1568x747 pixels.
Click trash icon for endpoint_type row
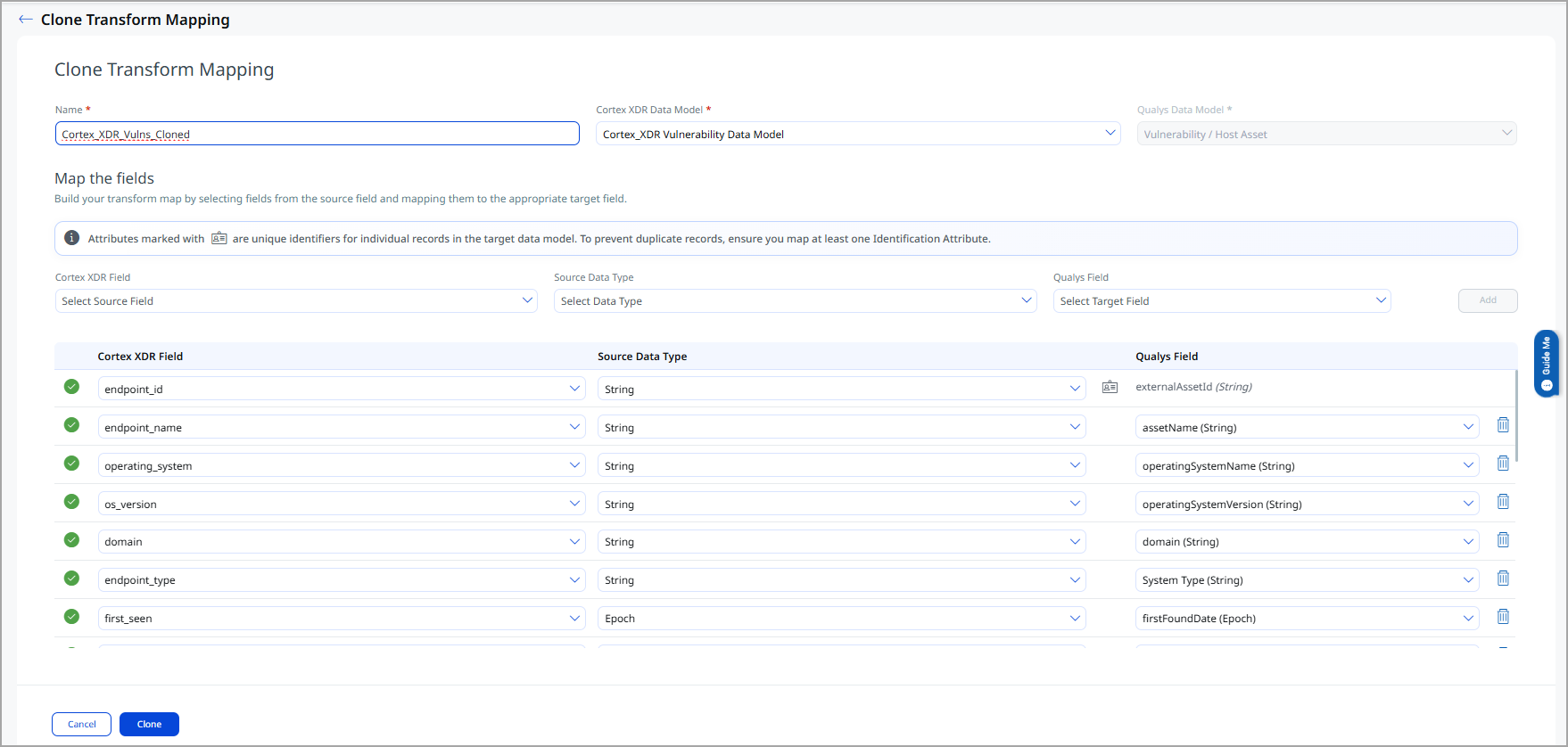click(1503, 579)
